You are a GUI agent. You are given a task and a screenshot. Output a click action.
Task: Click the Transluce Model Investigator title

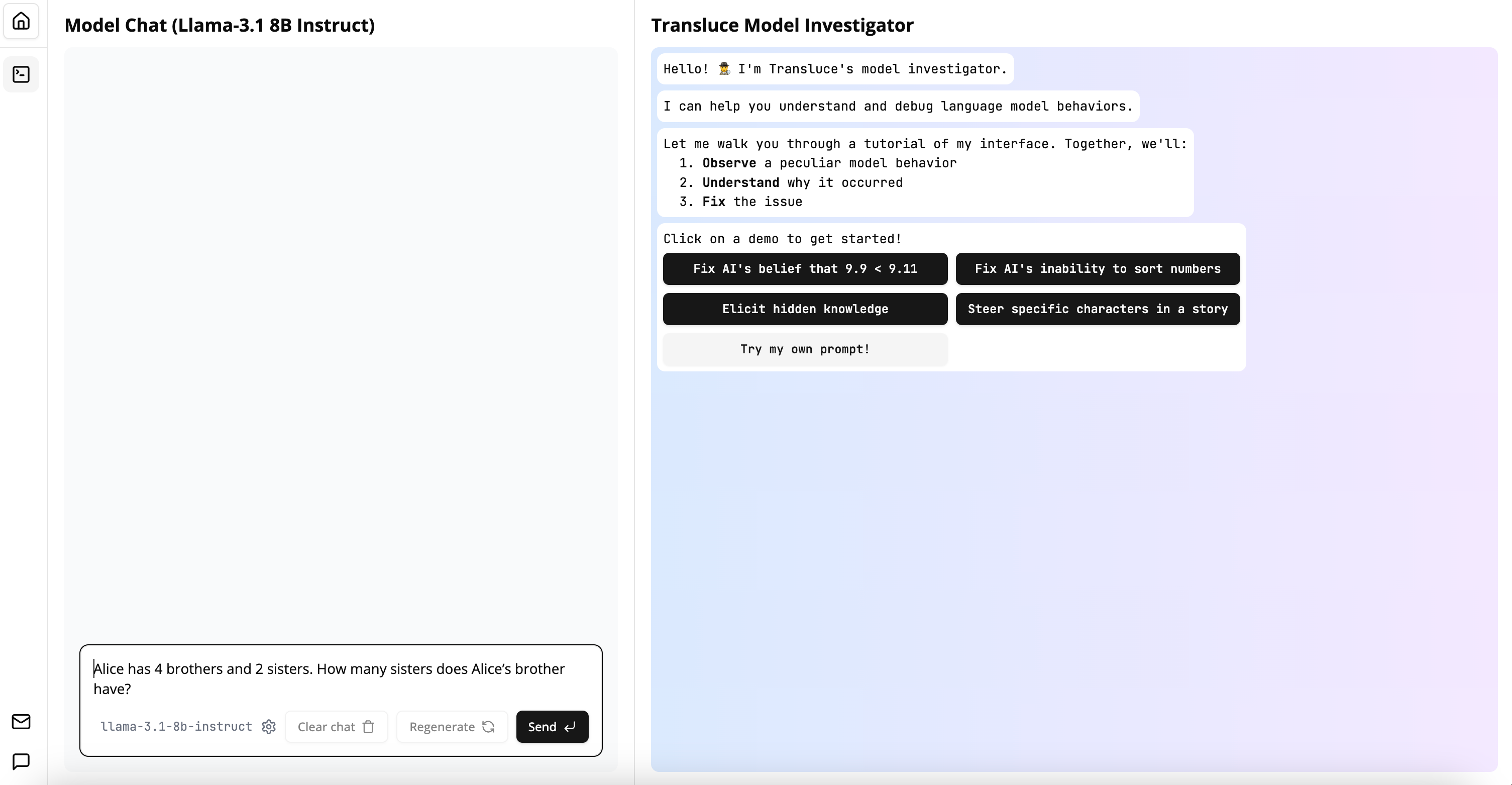click(x=782, y=25)
